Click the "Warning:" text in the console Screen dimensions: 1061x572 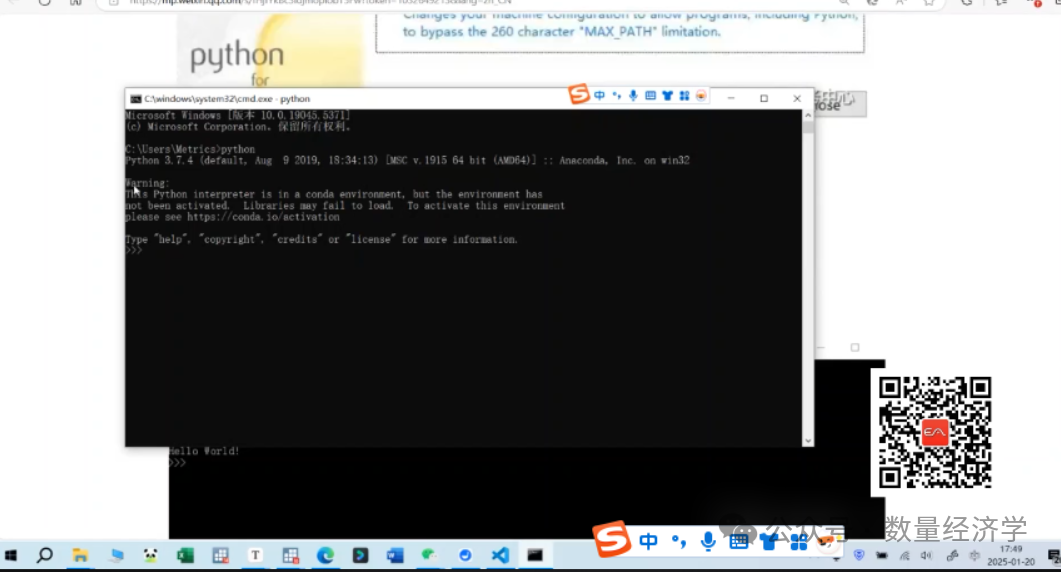point(147,183)
